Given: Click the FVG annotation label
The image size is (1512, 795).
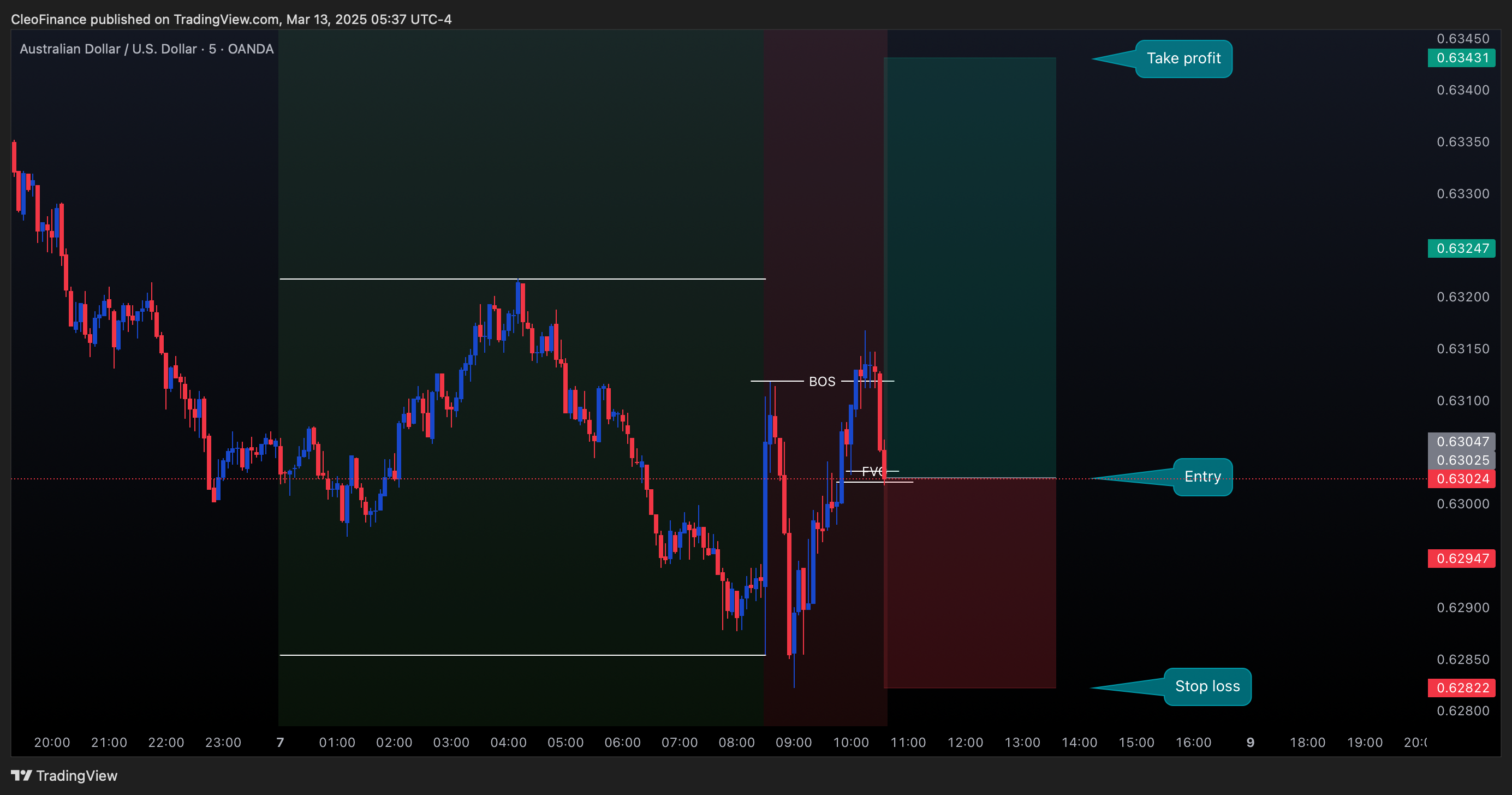Looking at the screenshot, I should pos(873,471).
